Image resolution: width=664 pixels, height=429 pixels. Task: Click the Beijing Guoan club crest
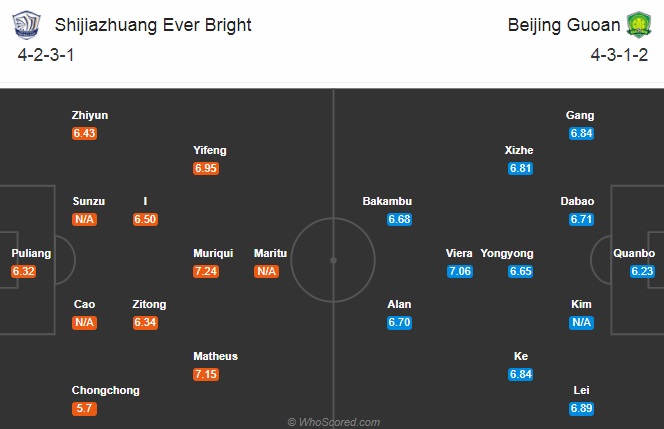(636, 24)
